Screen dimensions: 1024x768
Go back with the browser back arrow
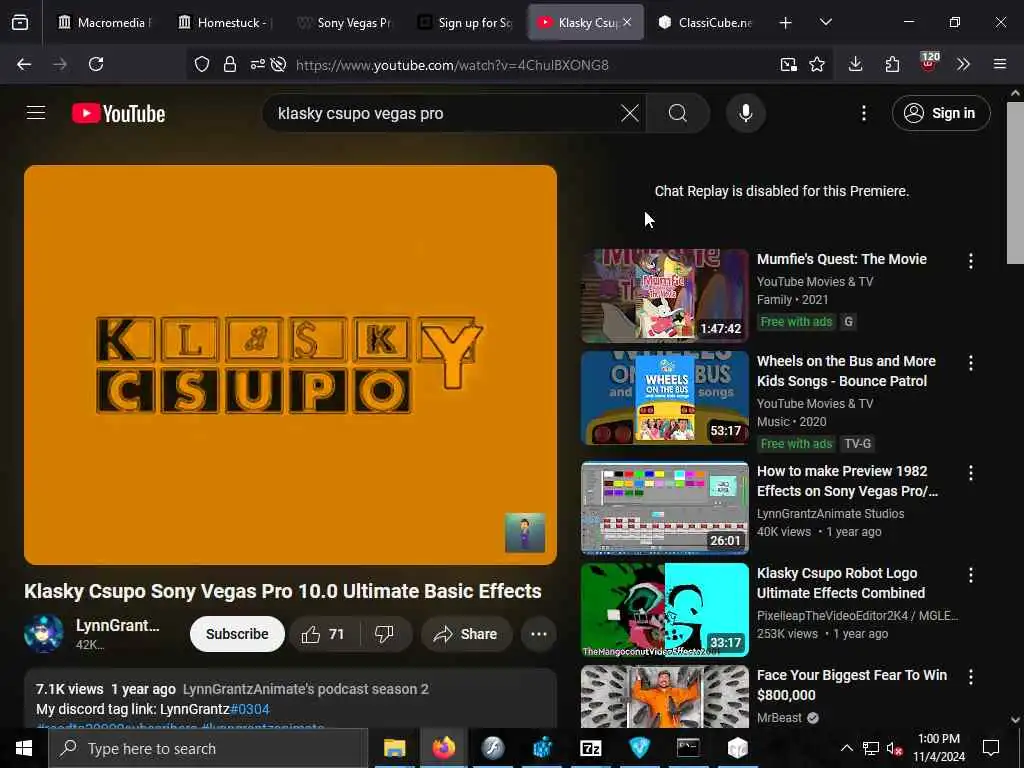click(x=24, y=64)
